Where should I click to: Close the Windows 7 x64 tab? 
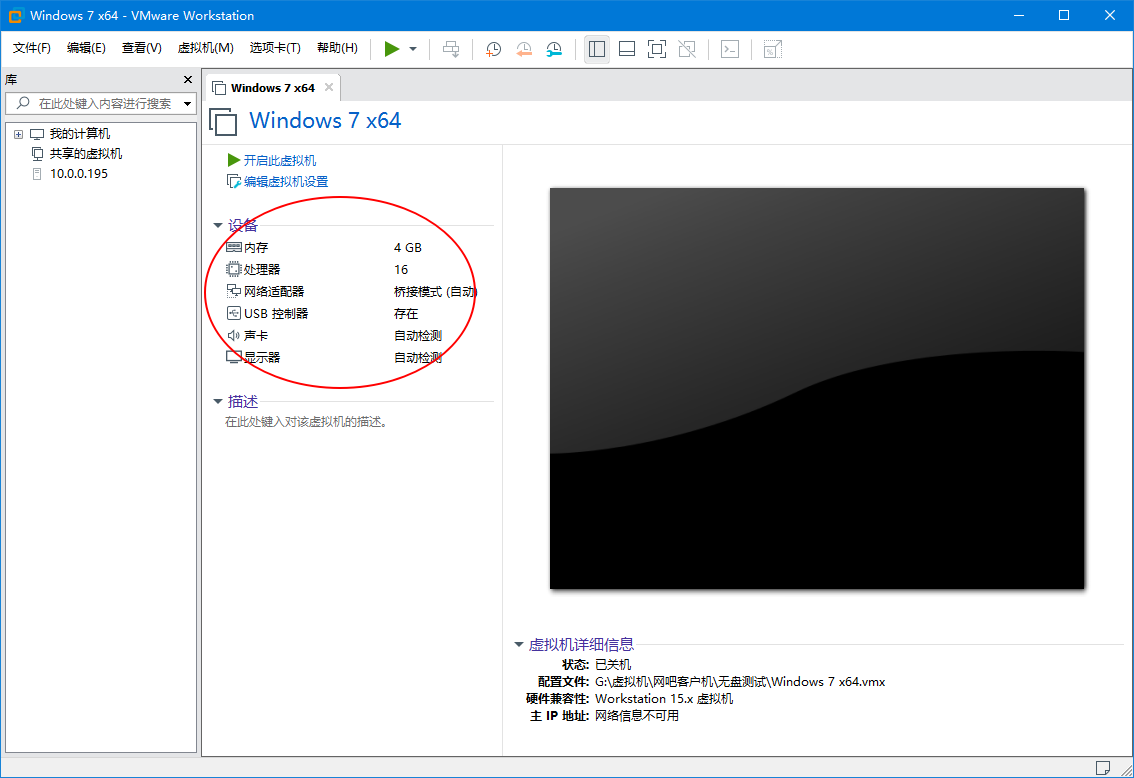[x=329, y=87]
